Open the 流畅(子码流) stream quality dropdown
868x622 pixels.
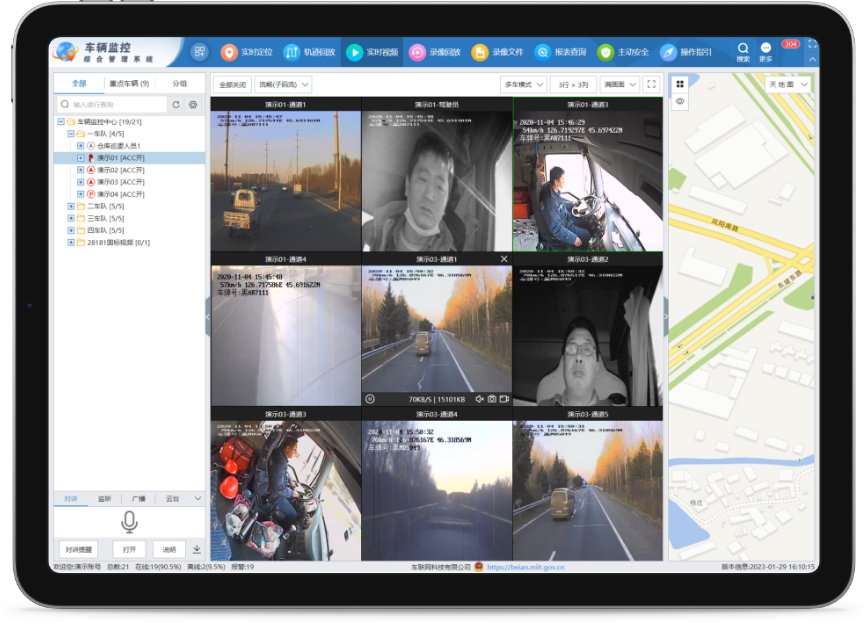(283, 85)
